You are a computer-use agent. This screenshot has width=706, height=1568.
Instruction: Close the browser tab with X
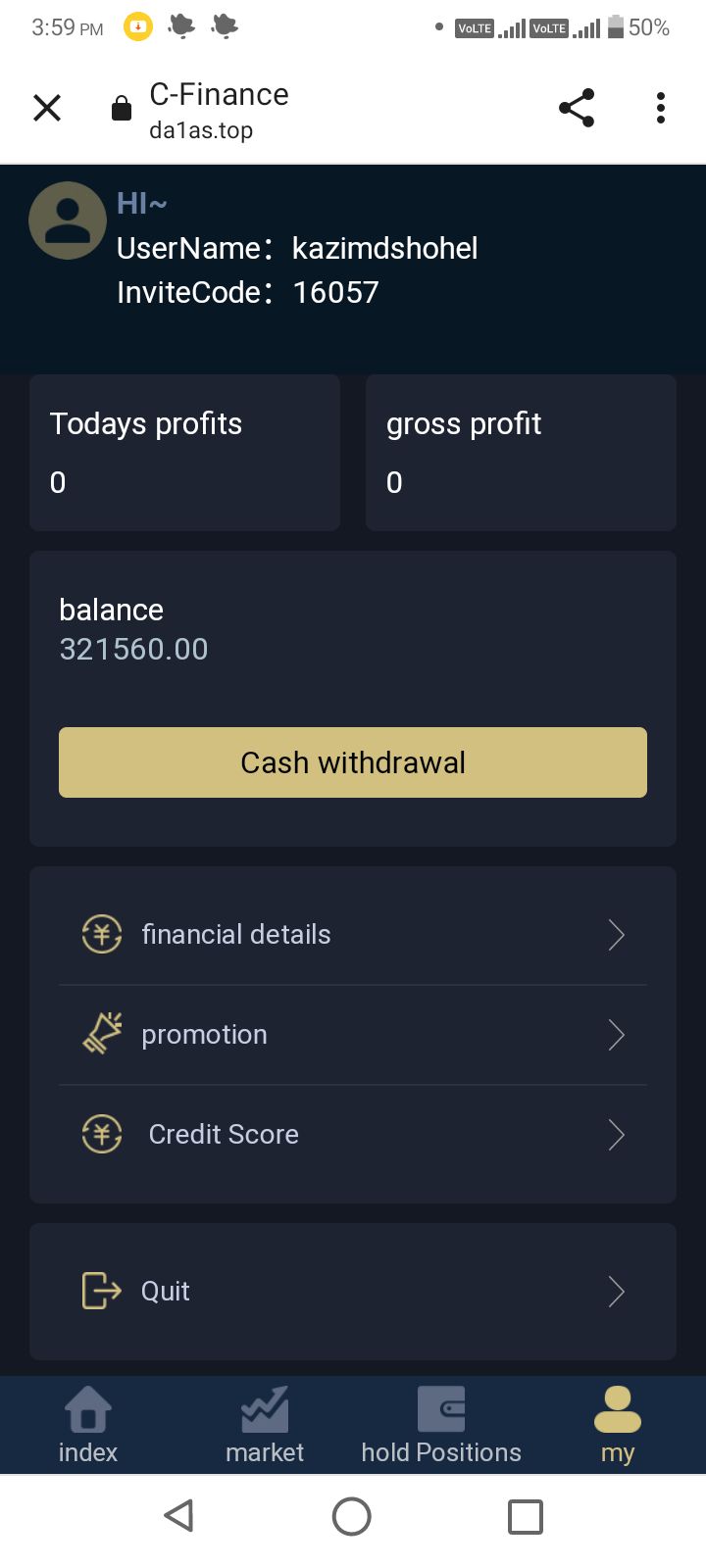click(x=47, y=108)
